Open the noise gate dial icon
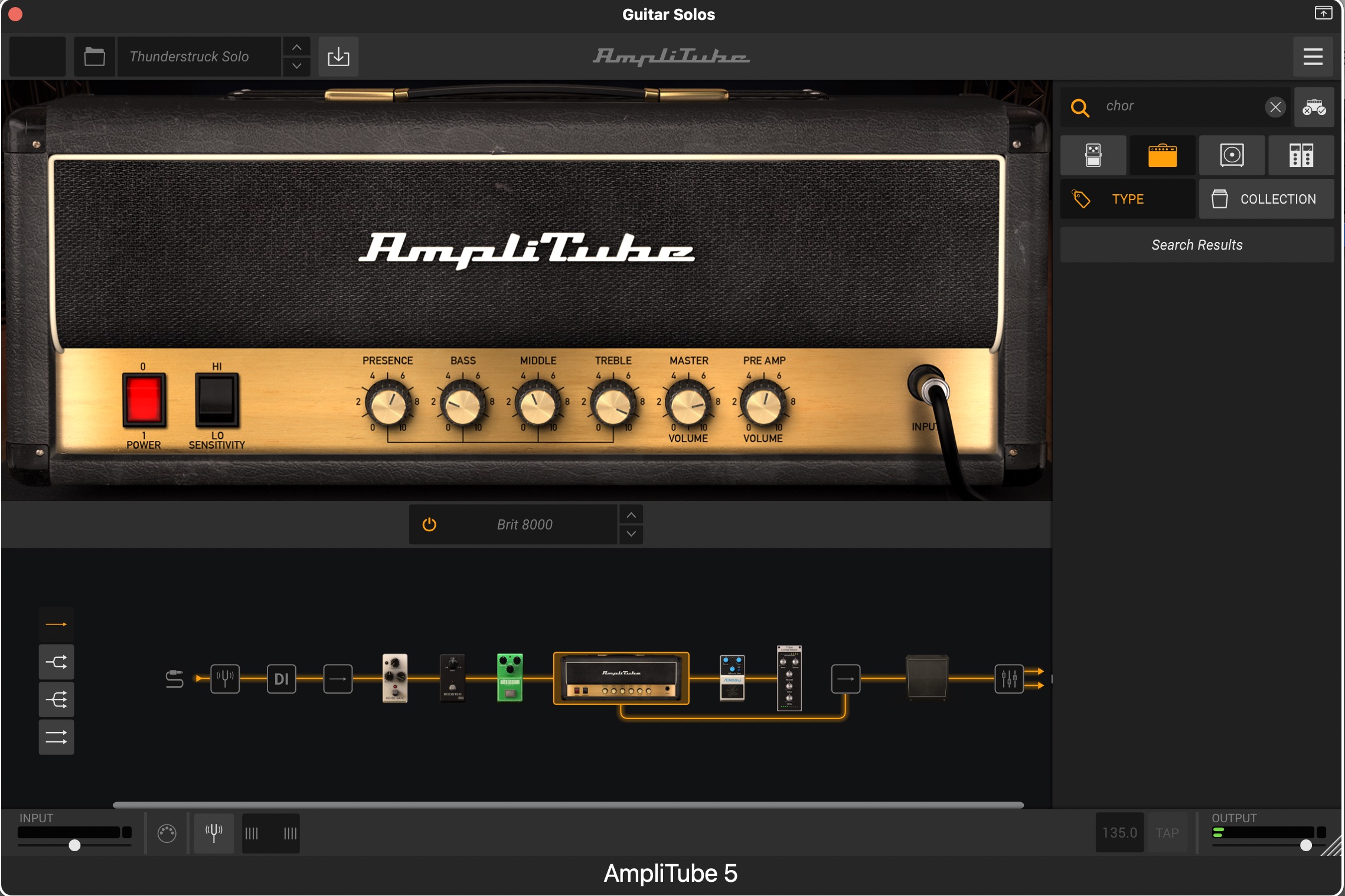 167,833
